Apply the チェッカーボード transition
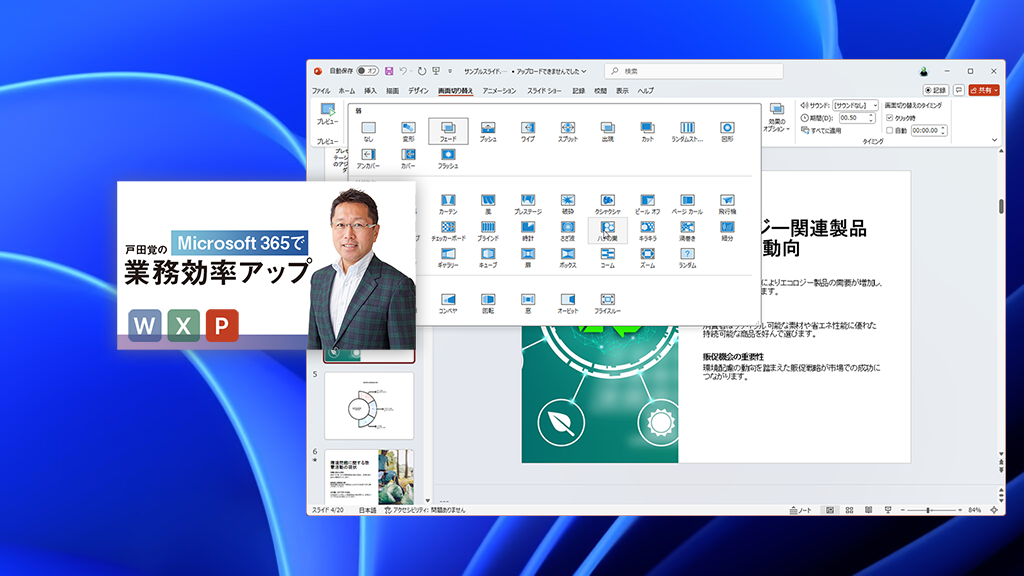This screenshot has width=1024, height=576. 448,231
